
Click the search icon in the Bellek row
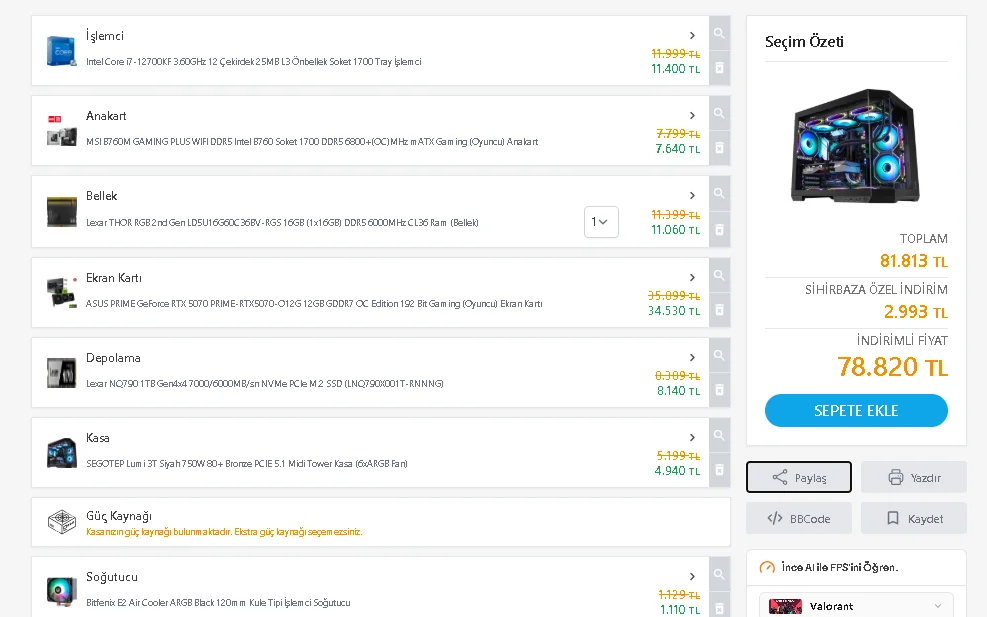[719, 193]
